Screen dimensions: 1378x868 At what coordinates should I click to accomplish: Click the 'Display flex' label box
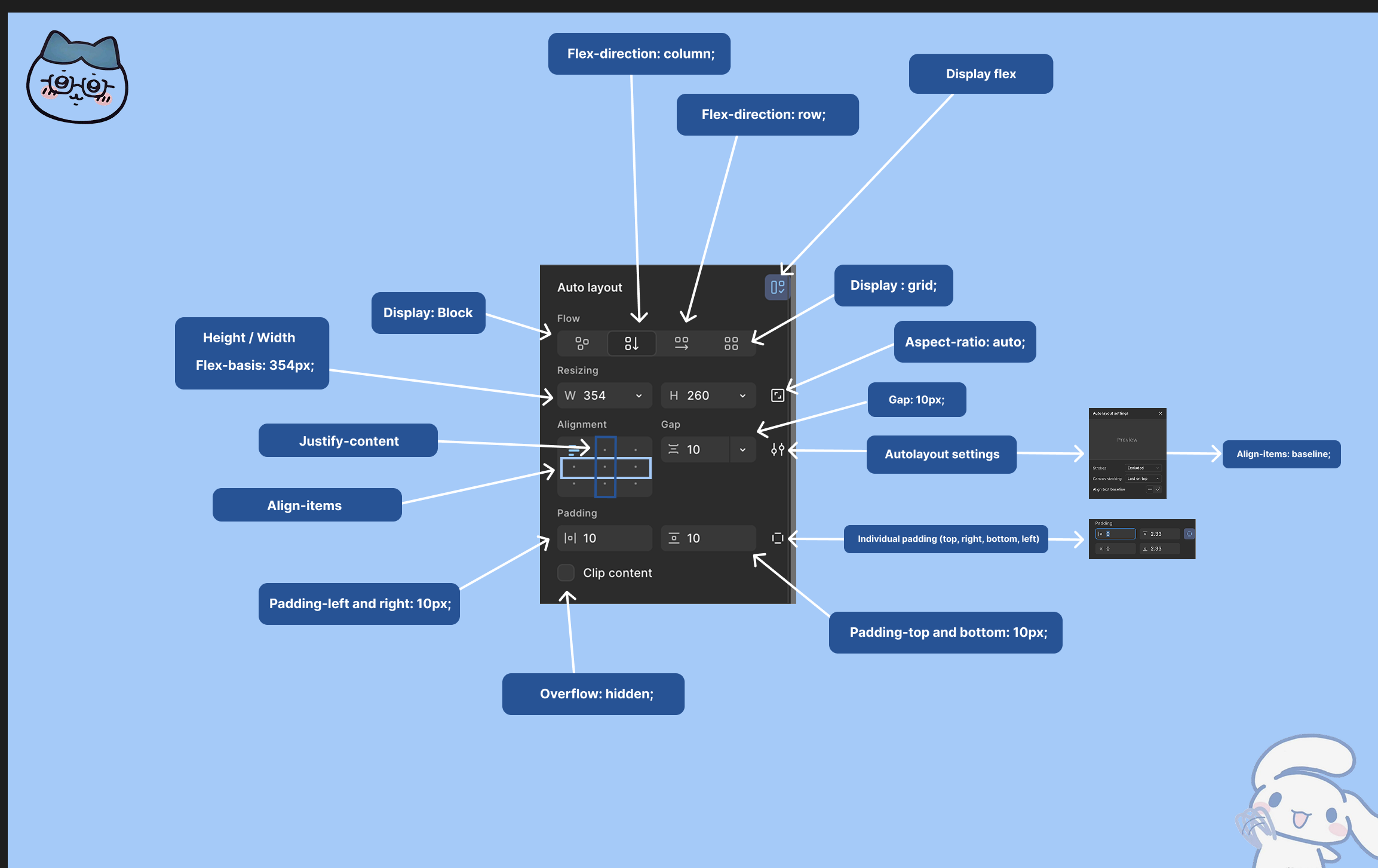(981, 74)
